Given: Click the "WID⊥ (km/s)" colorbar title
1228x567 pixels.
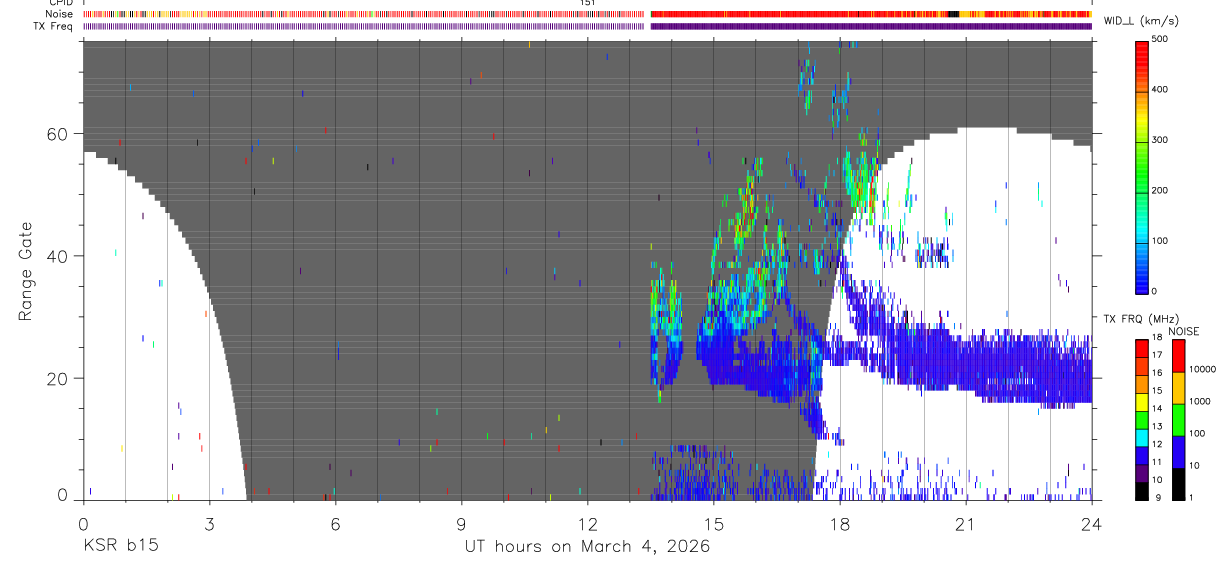Looking at the screenshot, I should (x=1140, y=21).
